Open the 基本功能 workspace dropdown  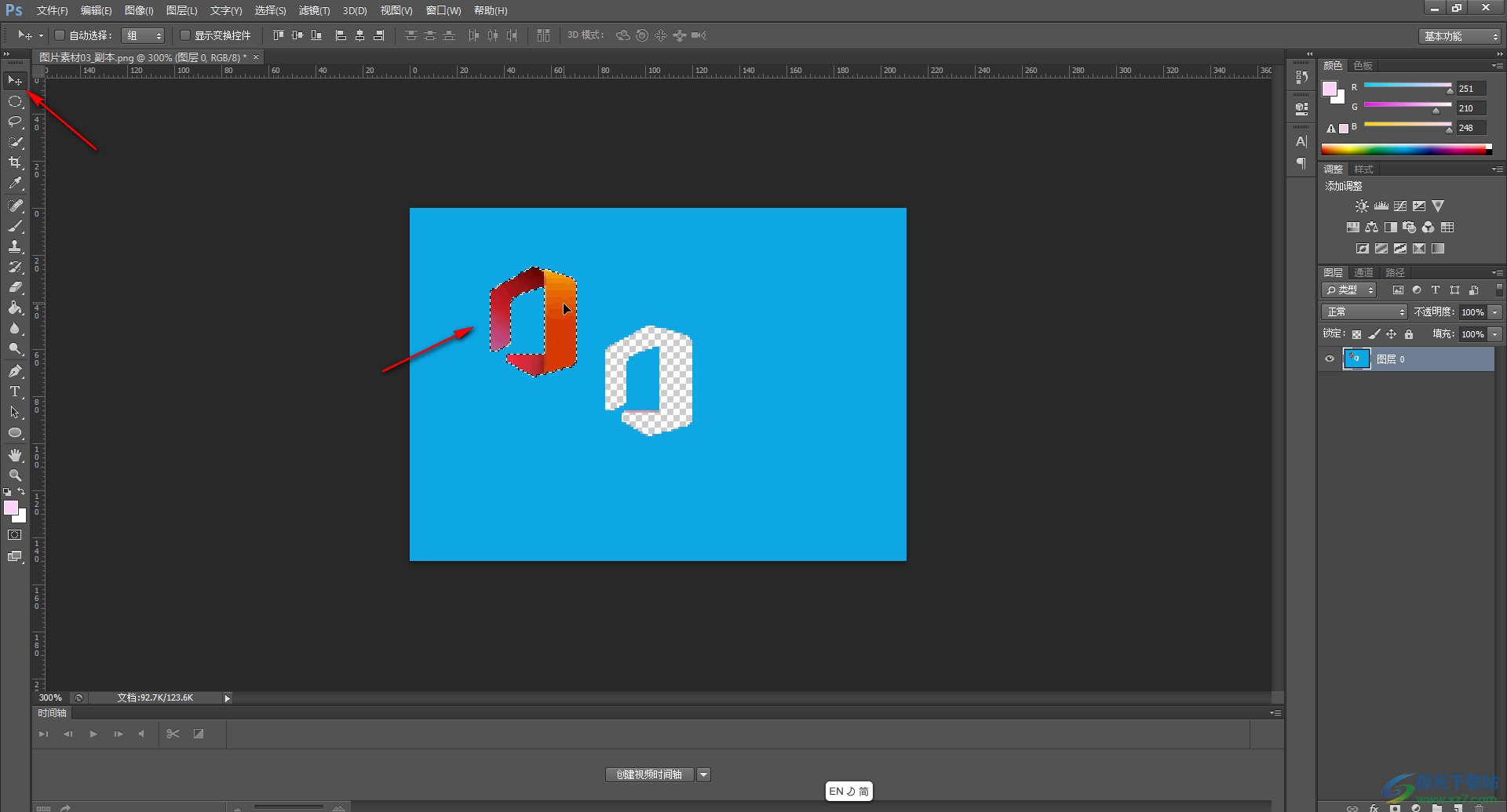(1460, 36)
